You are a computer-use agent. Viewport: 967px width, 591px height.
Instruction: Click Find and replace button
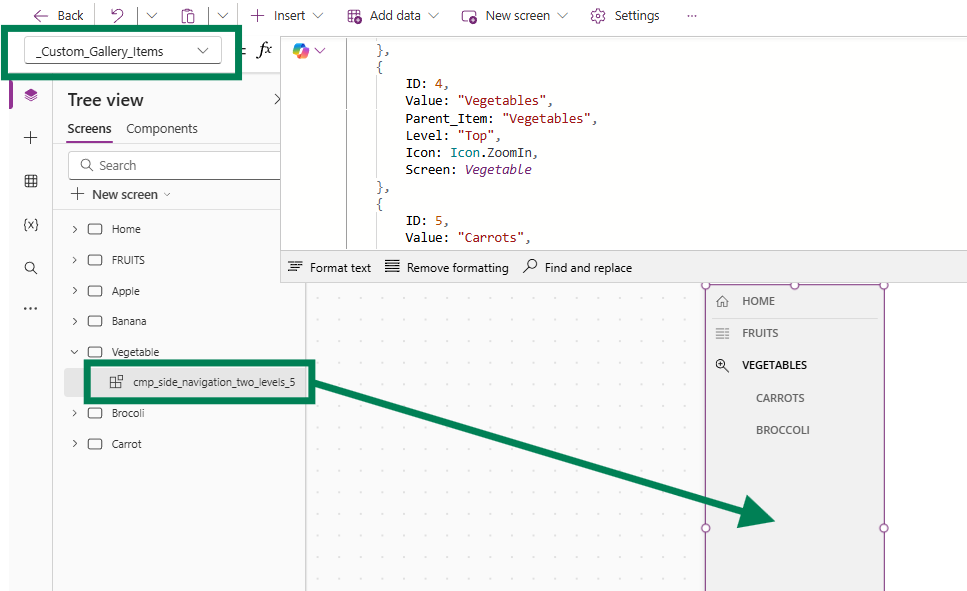[x=577, y=268]
